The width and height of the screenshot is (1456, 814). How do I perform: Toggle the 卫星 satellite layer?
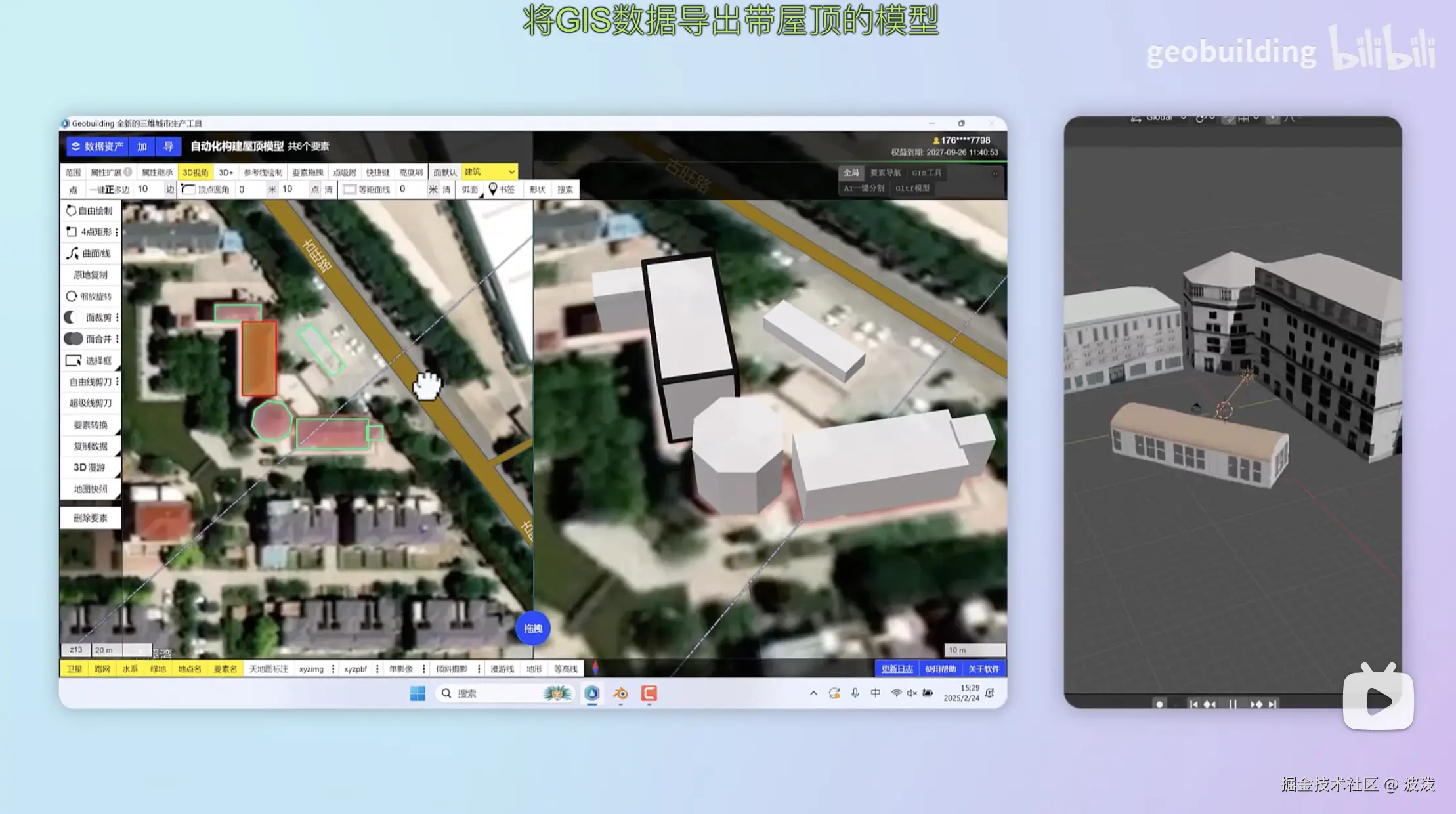pyautogui.click(x=74, y=669)
